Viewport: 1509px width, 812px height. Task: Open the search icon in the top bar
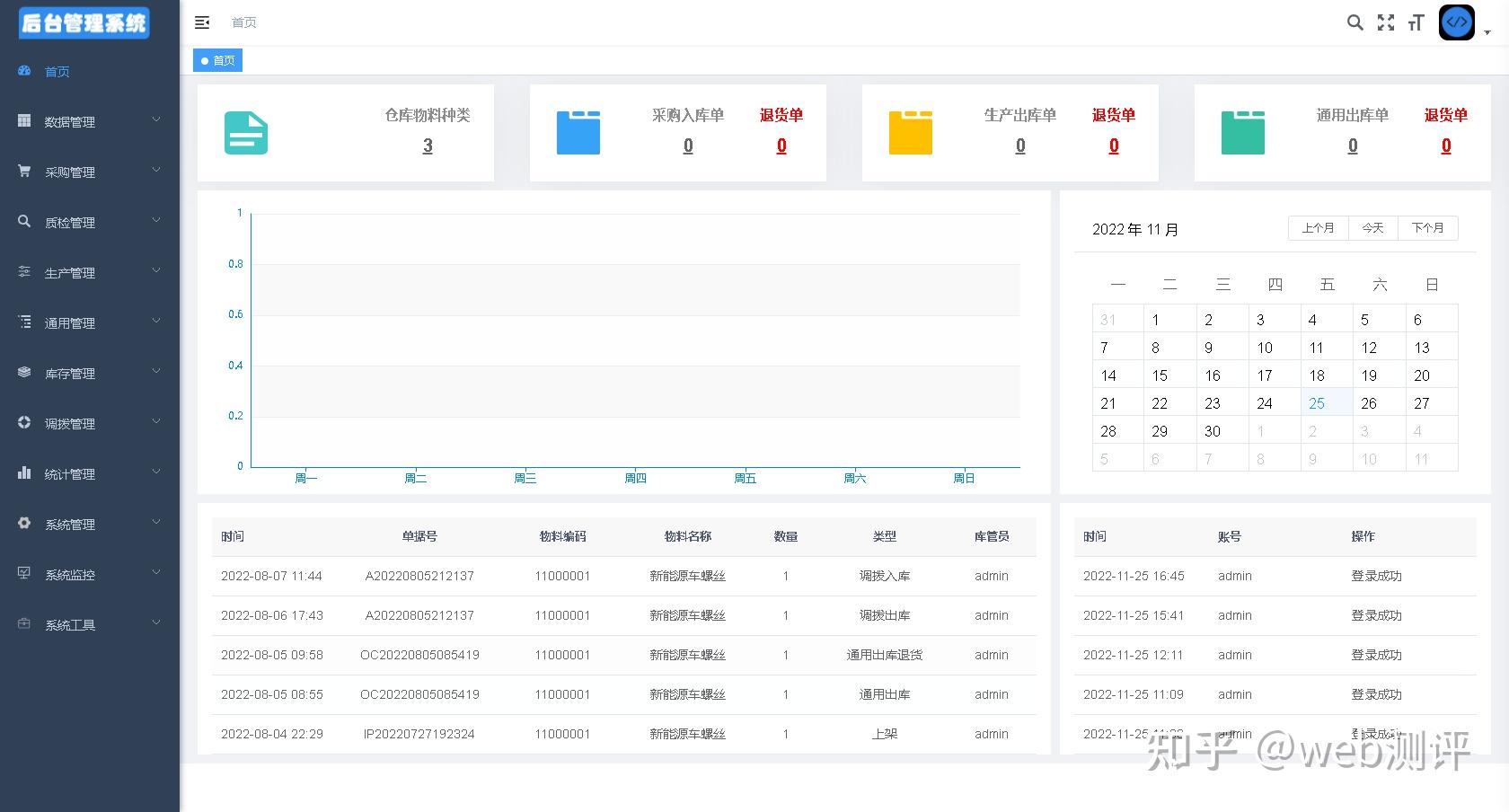click(1355, 22)
